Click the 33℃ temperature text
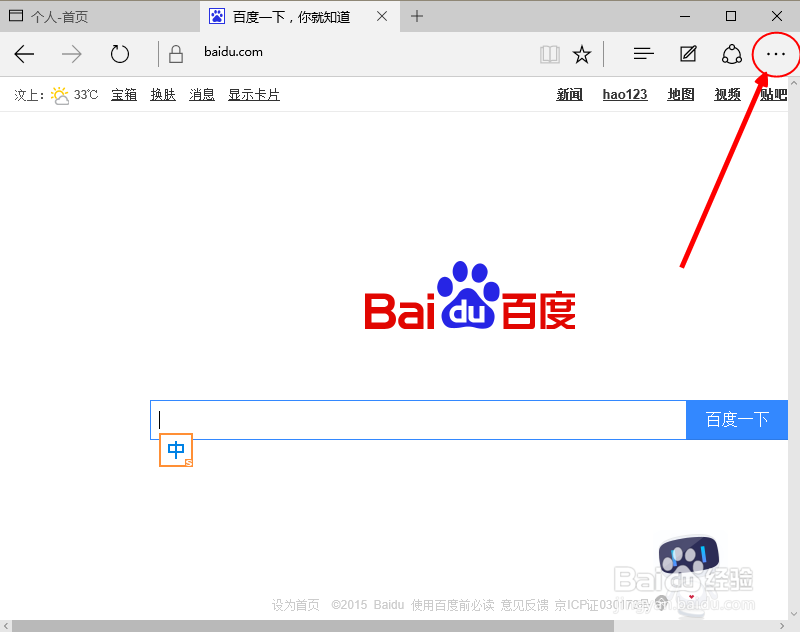This screenshot has width=800, height=632. coord(86,95)
